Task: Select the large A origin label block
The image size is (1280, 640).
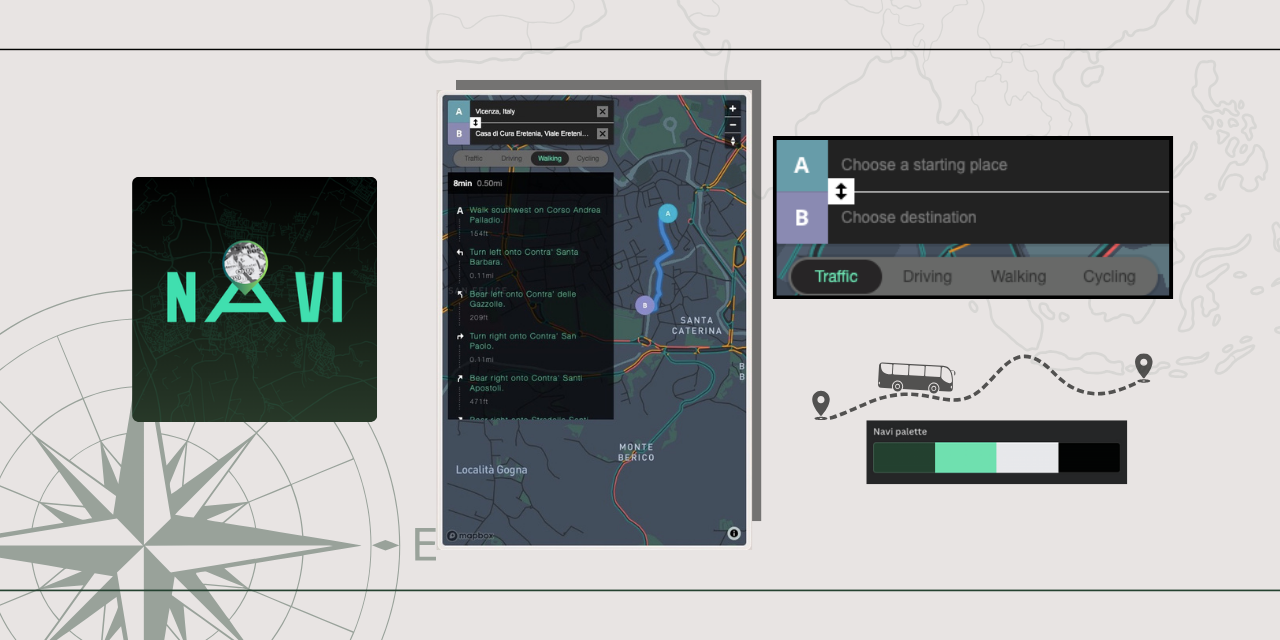Action: click(801, 165)
